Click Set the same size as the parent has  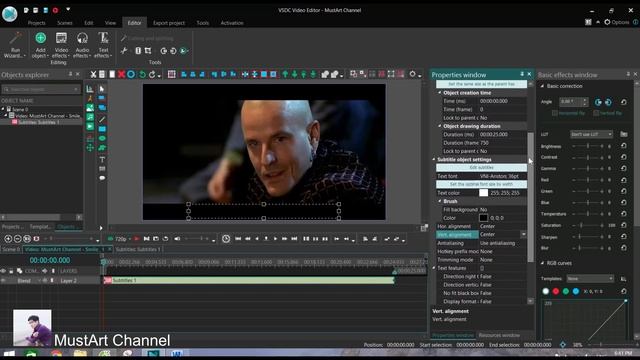click(481, 84)
